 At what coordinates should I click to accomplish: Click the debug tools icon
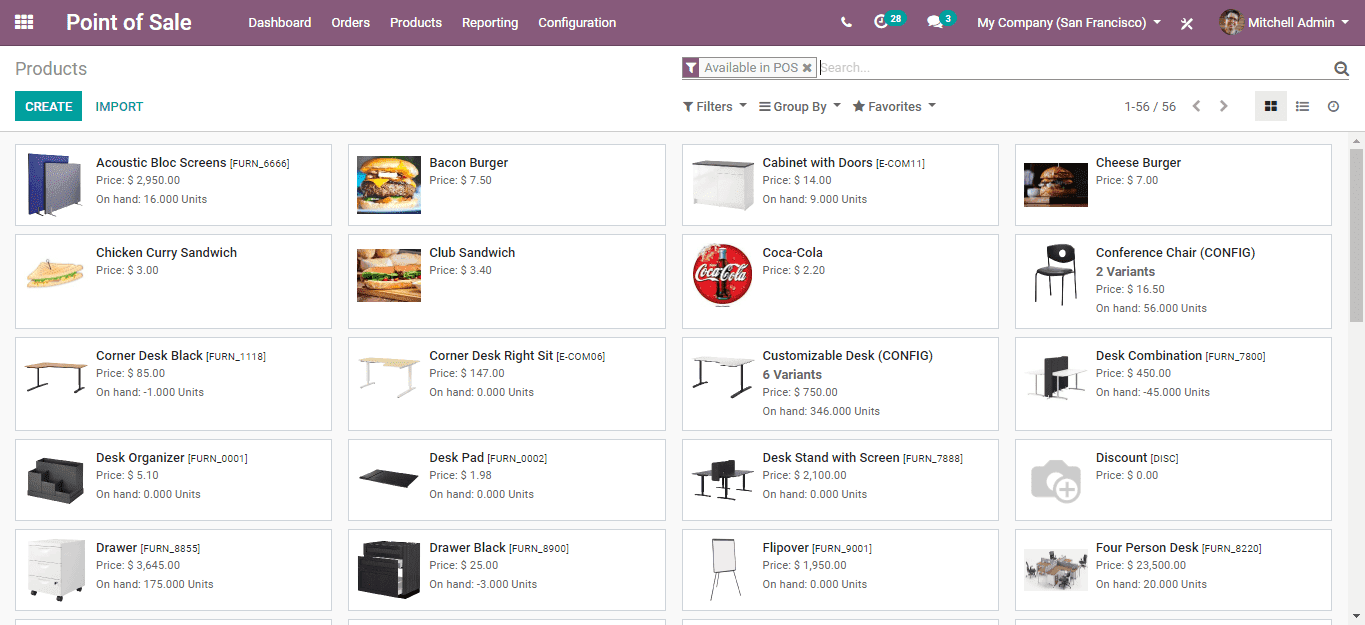(1187, 23)
